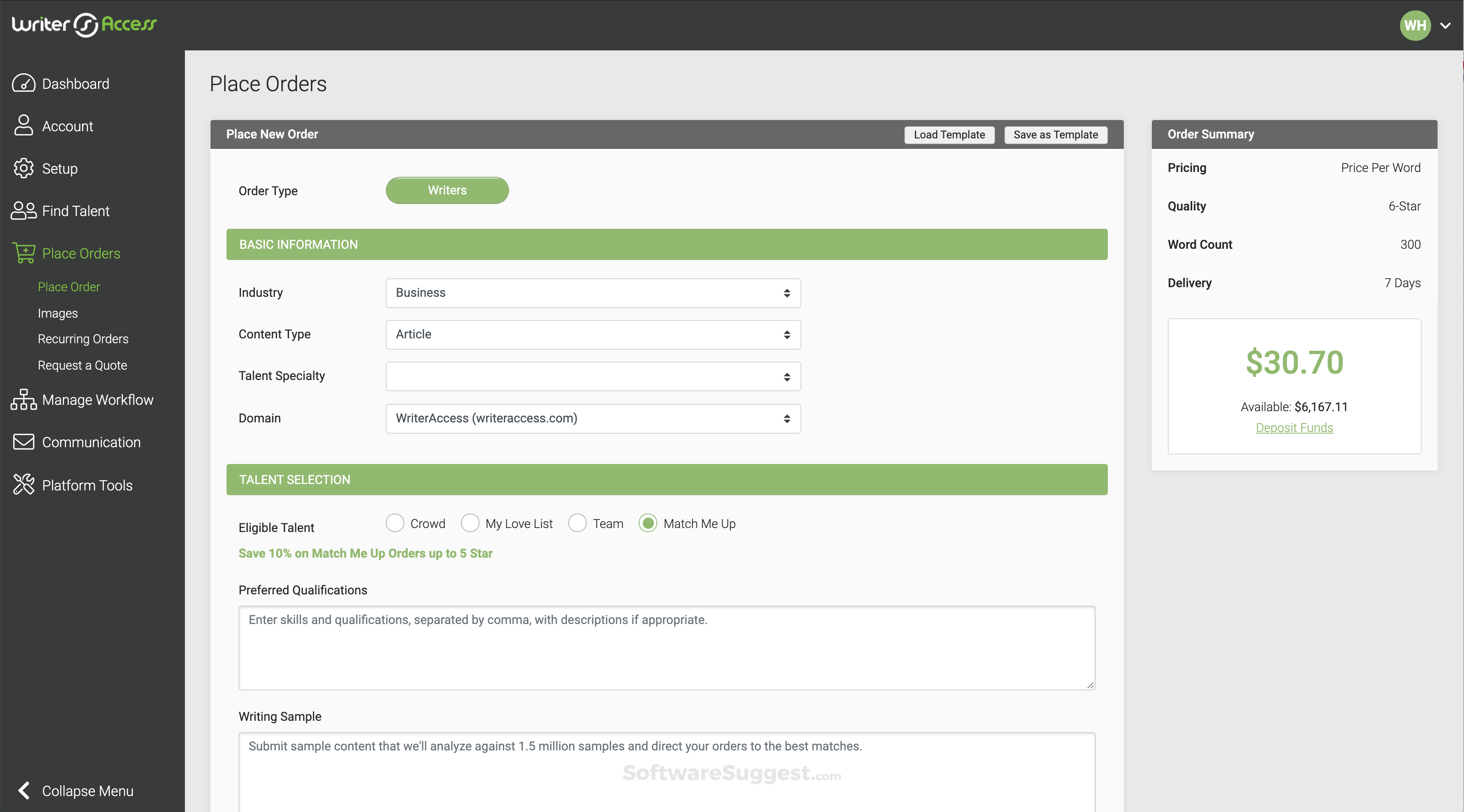
Task: Click inside the Preferred Qualifications field
Action: click(666, 647)
